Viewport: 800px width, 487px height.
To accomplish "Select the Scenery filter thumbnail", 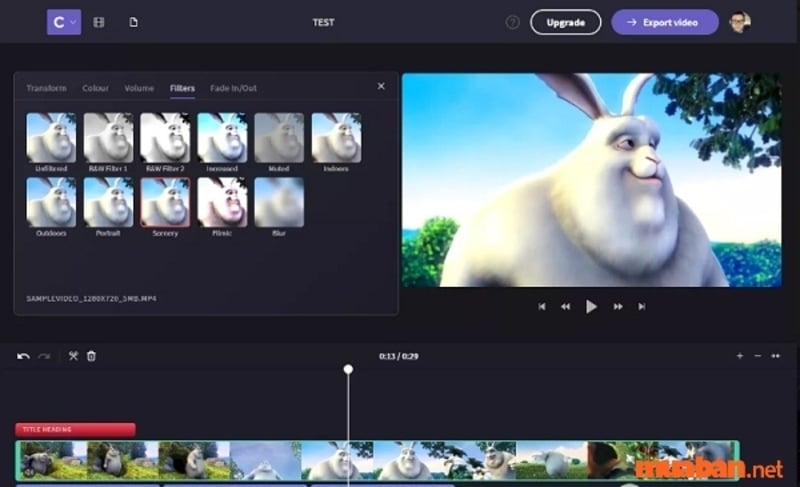I will coord(165,202).
